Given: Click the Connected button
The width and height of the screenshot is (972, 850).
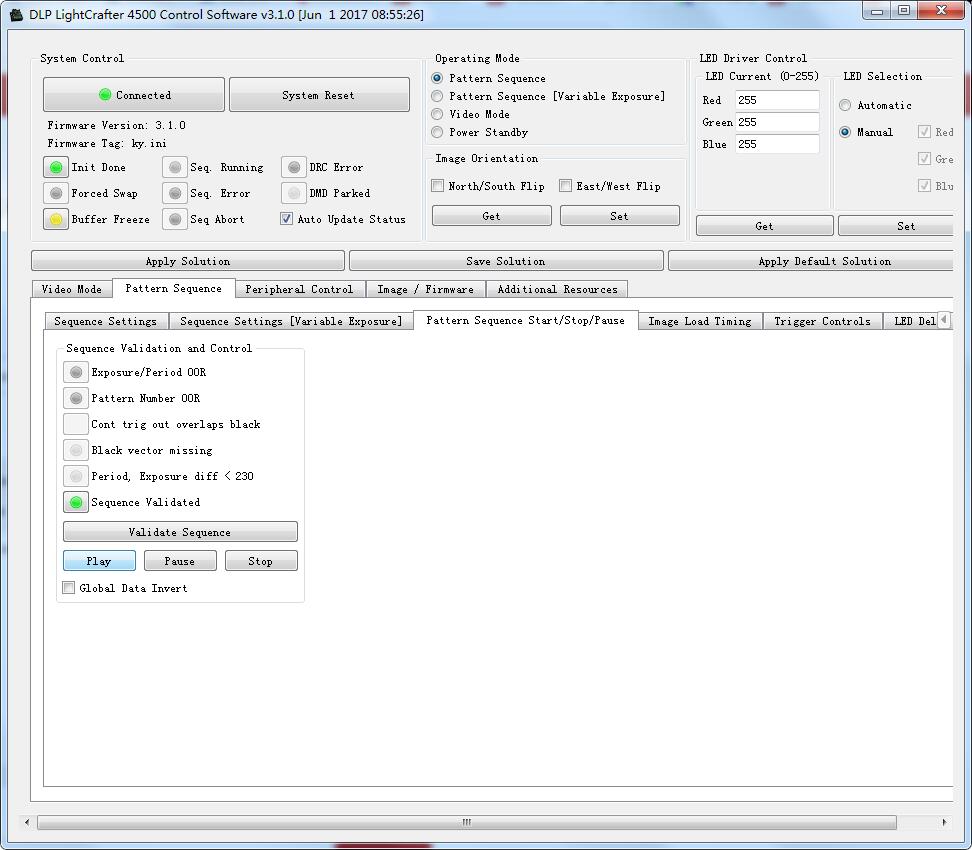Looking at the screenshot, I should [134, 95].
